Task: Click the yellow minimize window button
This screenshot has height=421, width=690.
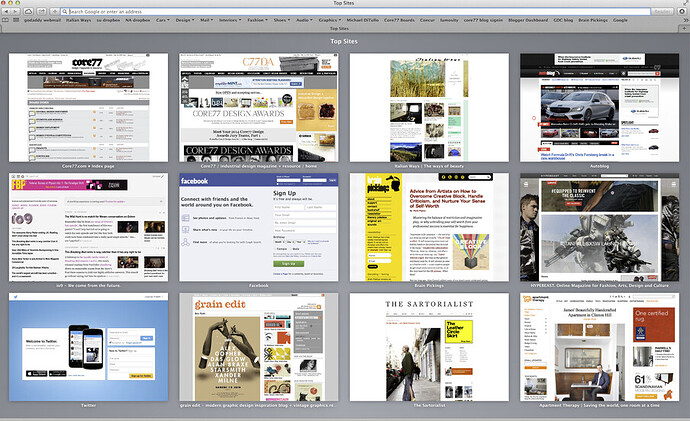Action: tap(11, 2)
